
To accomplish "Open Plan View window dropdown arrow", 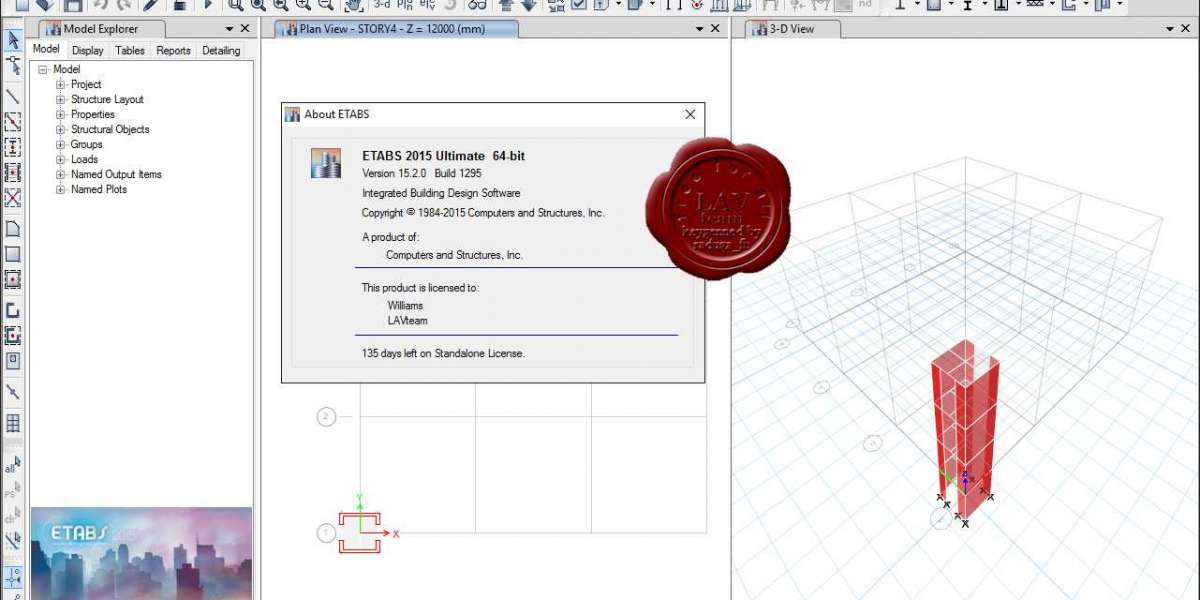I will 699,29.
